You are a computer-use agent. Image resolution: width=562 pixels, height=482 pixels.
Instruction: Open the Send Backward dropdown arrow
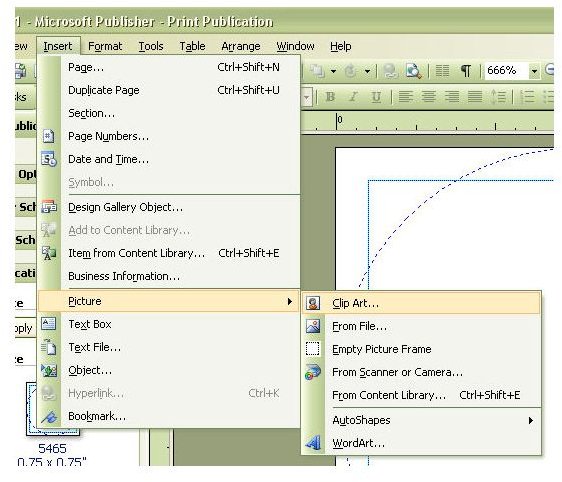pyautogui.click(x=333, y=71)
